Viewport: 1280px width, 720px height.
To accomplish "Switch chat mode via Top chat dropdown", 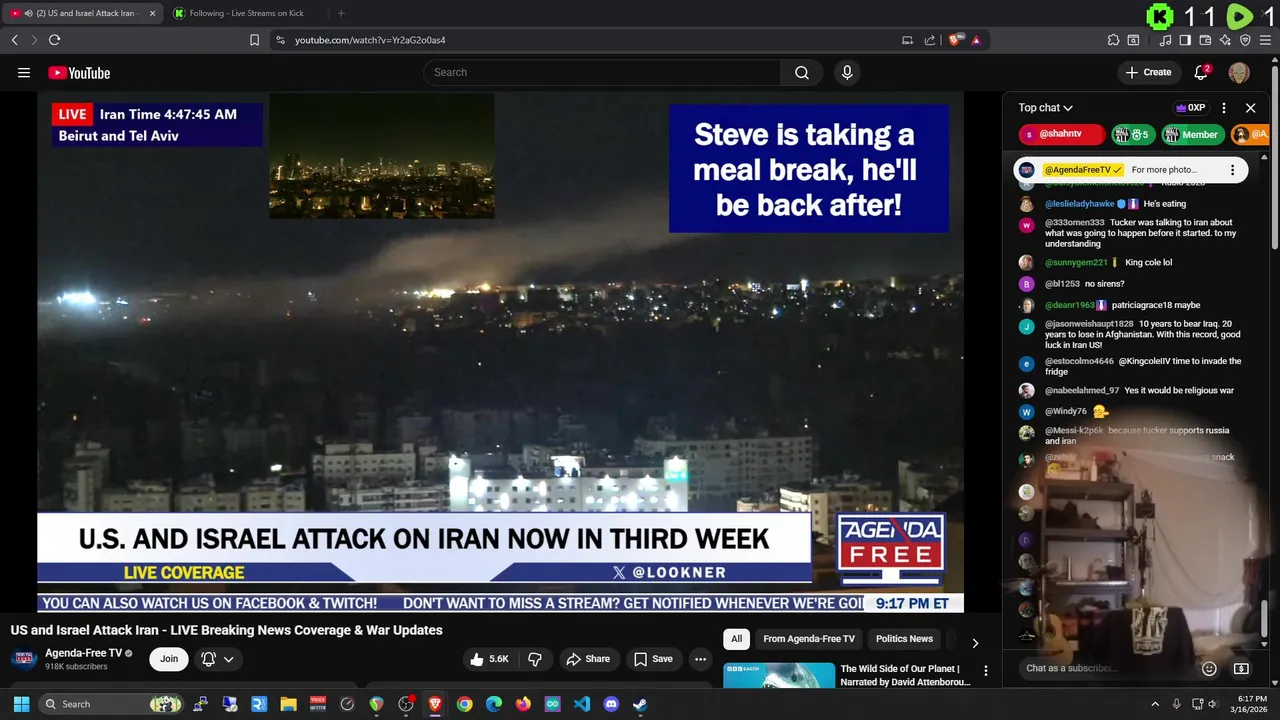I will point(1046,108).
